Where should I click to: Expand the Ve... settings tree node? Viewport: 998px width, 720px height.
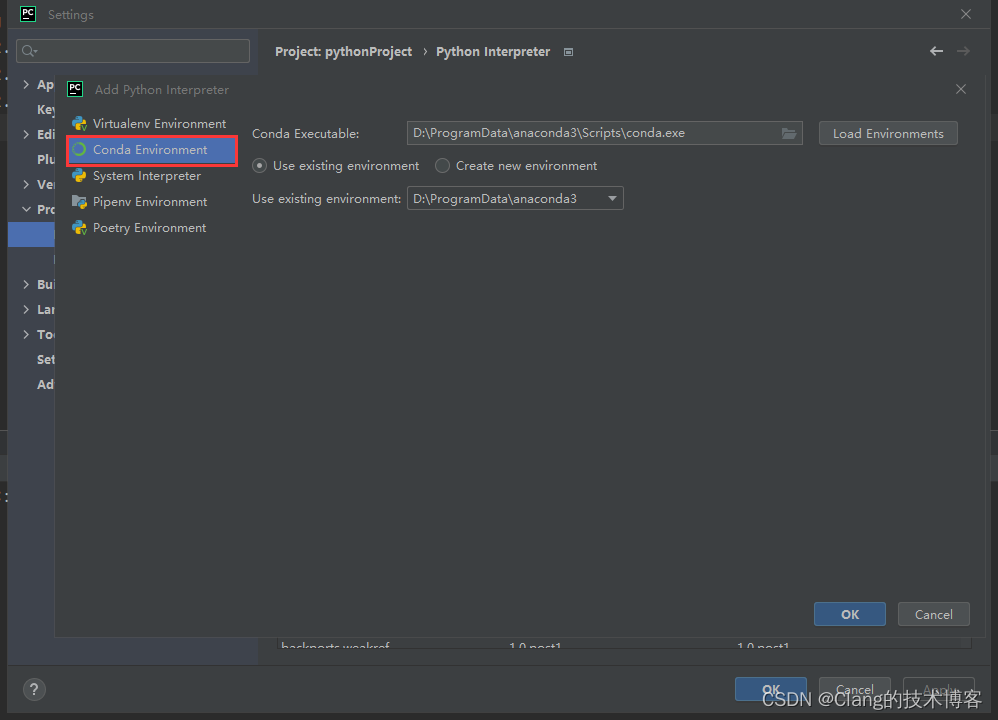click(x=26, y=184)
